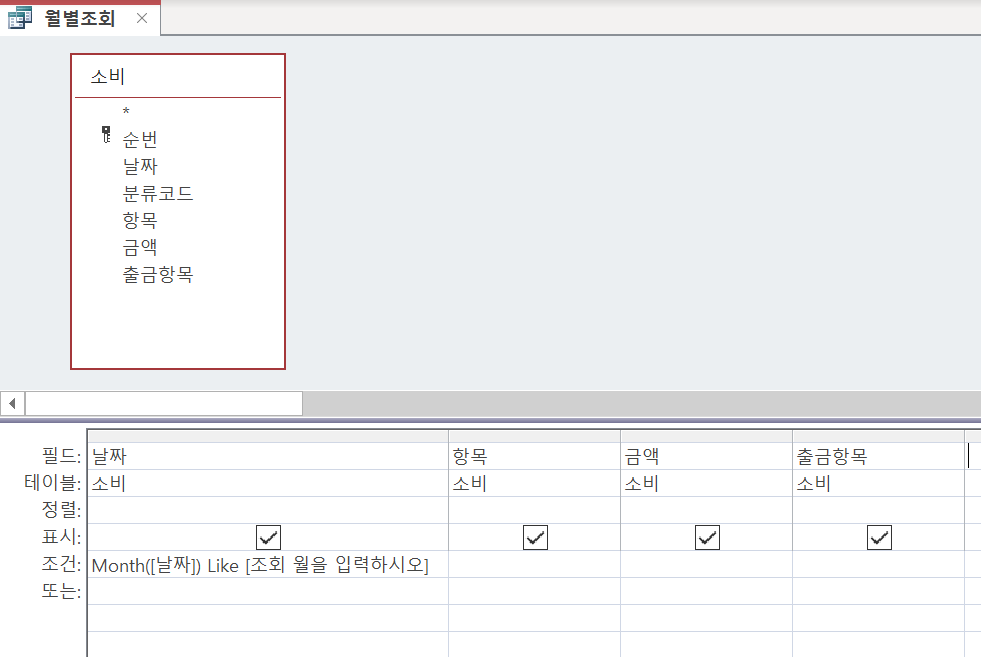Select the 날짜 field in 소비 table
The width and height of the screenshot is (981, 657).
click(x=140, y=166)
